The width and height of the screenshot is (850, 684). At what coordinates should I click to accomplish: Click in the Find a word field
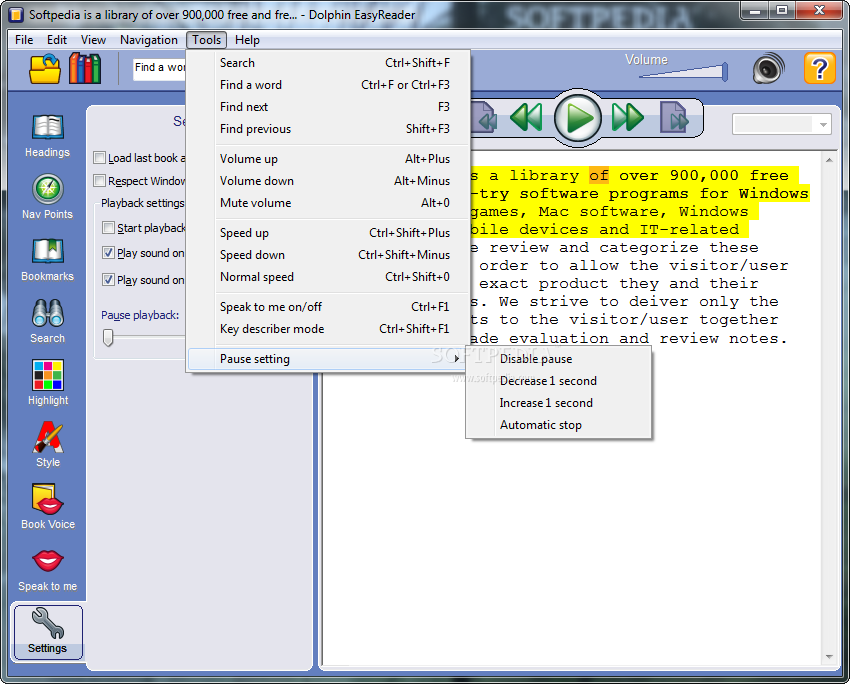(x=159, y=68)
